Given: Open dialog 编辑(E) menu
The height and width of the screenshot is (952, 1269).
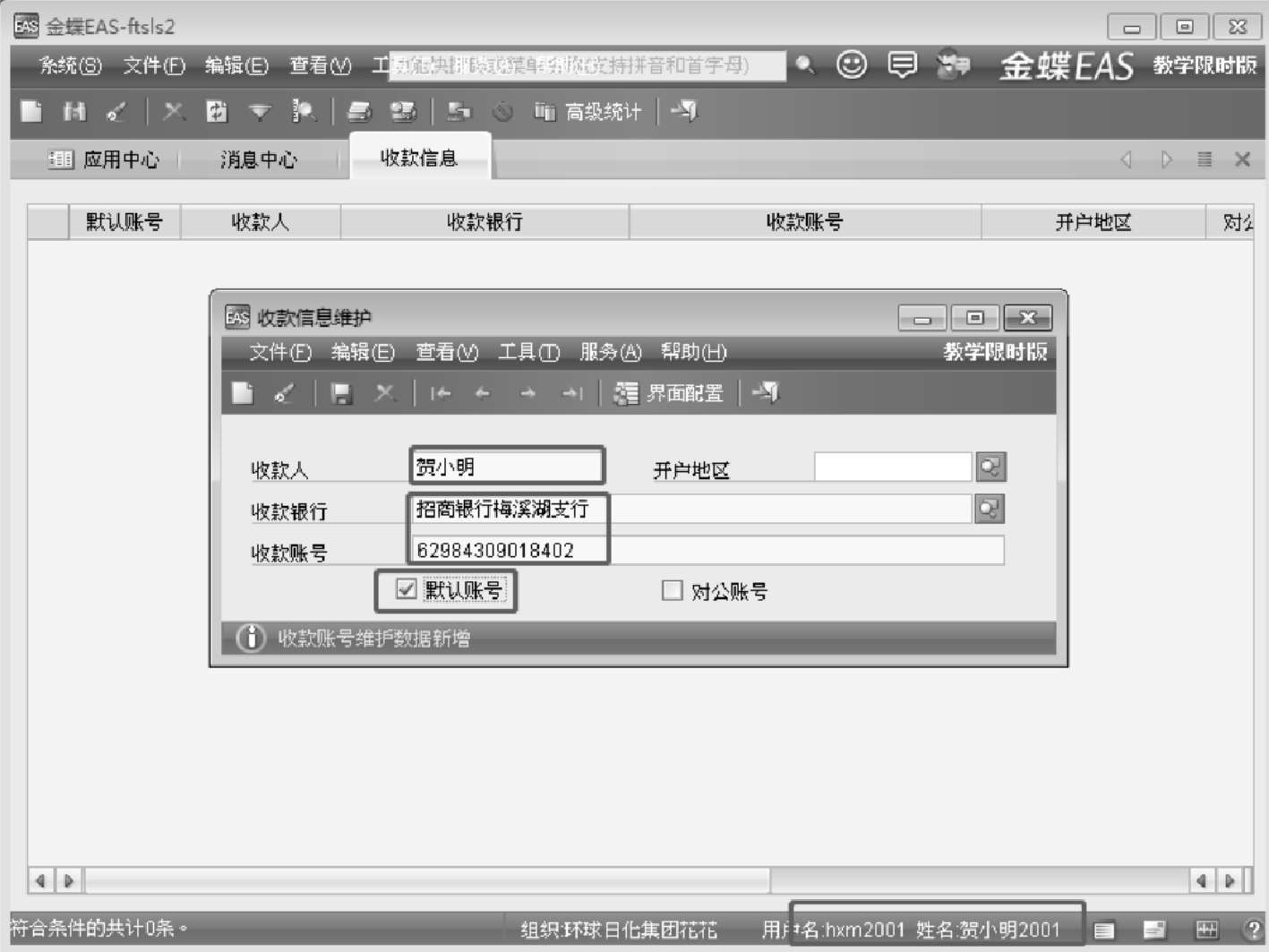Looking at the screenshot, I should [x=363, y=352].
